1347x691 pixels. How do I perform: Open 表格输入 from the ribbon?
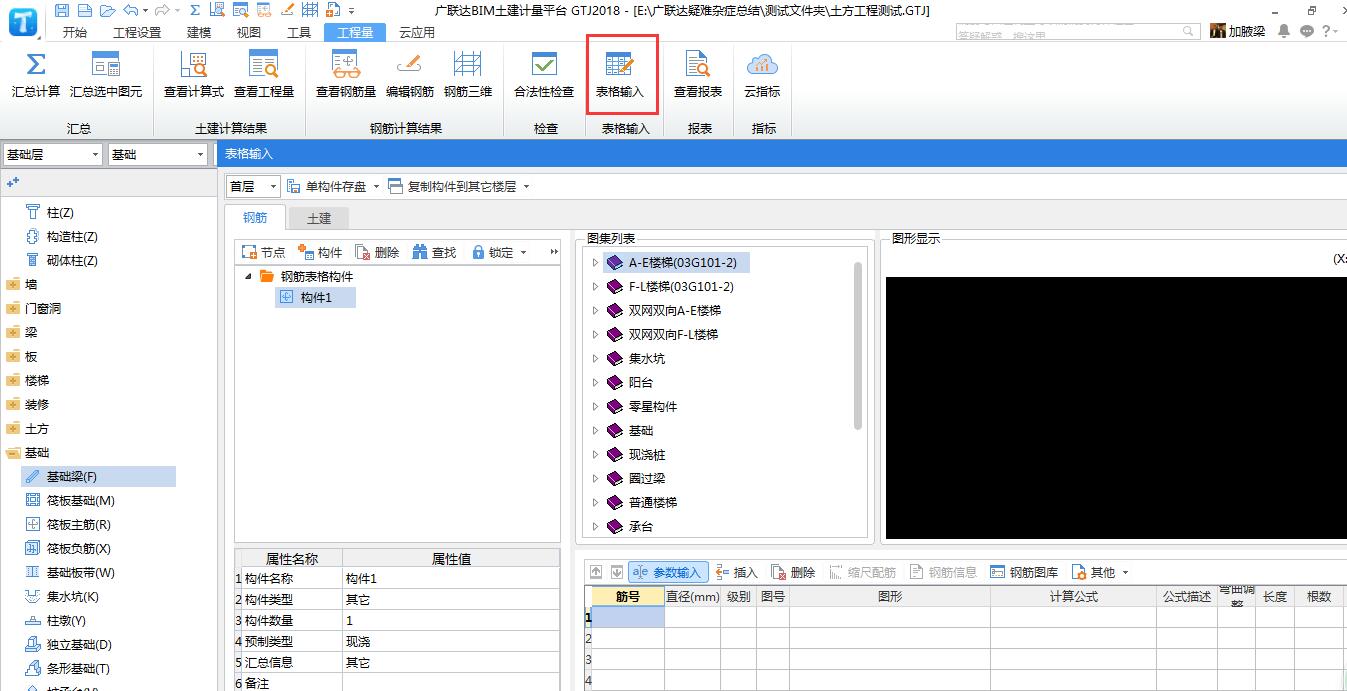pyautogui.click(x=620, y=75)
